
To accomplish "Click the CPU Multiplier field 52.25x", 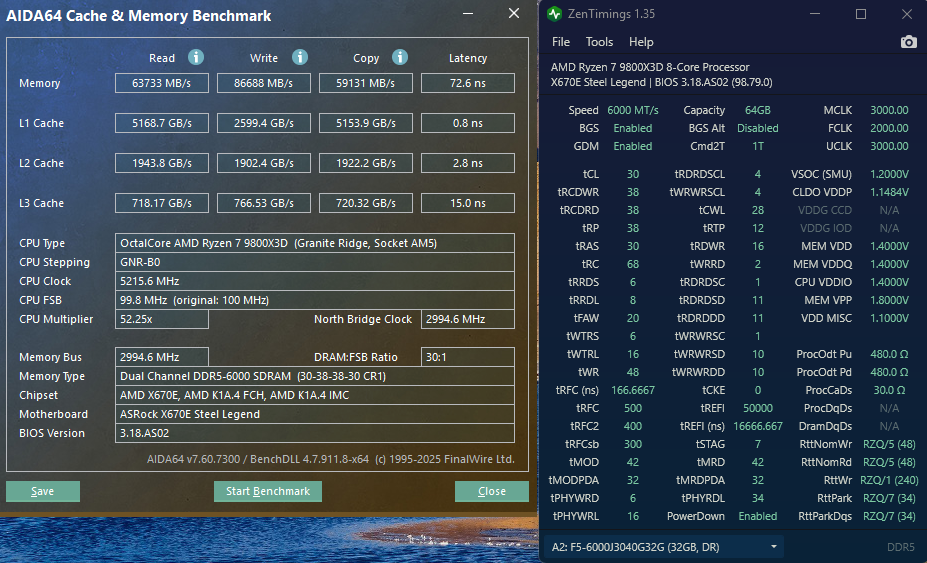I will (x=161, y=319).
